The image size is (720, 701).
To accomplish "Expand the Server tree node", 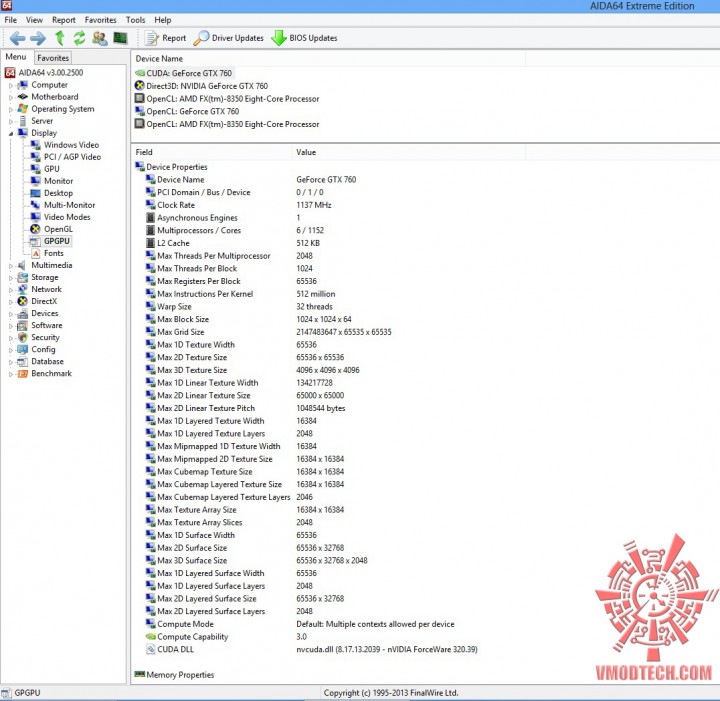I will [11, 122].
